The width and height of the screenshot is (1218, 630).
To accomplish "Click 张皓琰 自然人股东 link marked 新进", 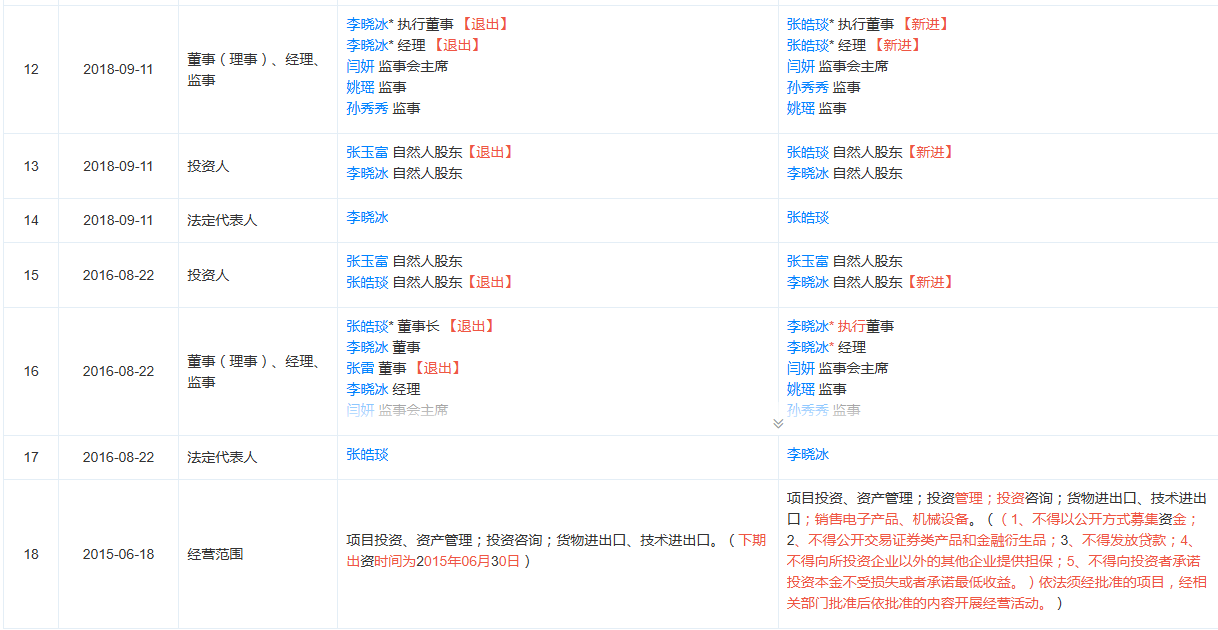I will click(x=807, y=152).
